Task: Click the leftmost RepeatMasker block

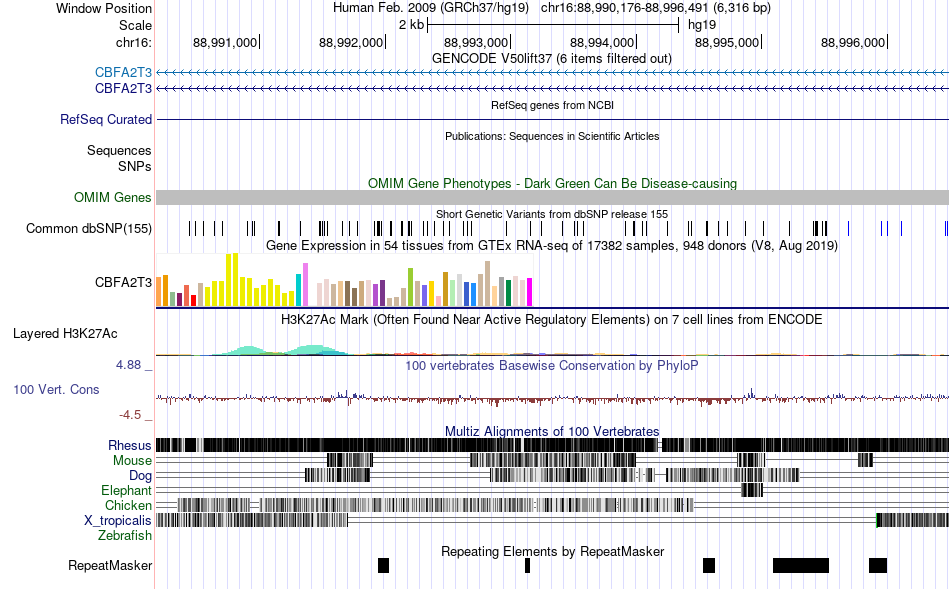Action: pyautogui.click(x=383, y=565)
